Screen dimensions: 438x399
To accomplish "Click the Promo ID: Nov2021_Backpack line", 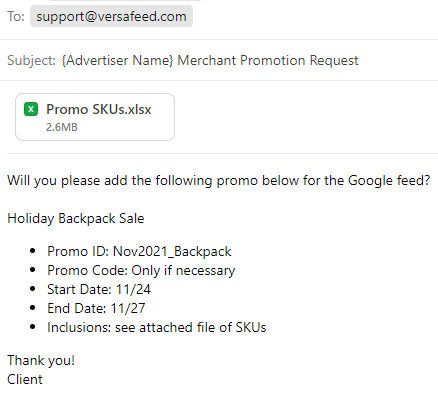I will (139, 251).
